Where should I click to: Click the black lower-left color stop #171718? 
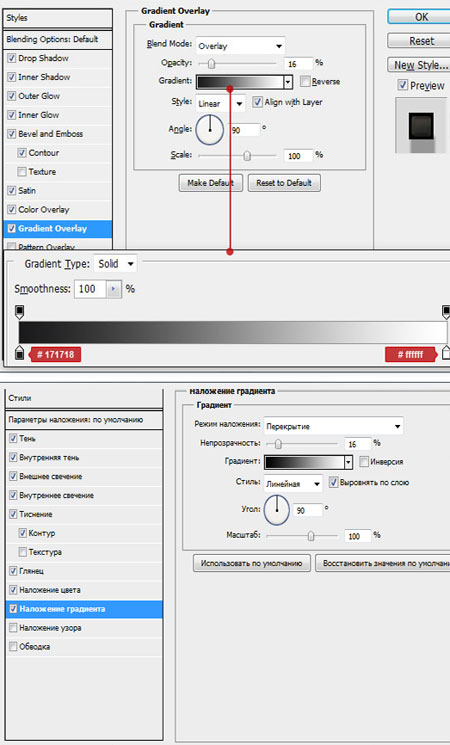[x=19, y=353]
